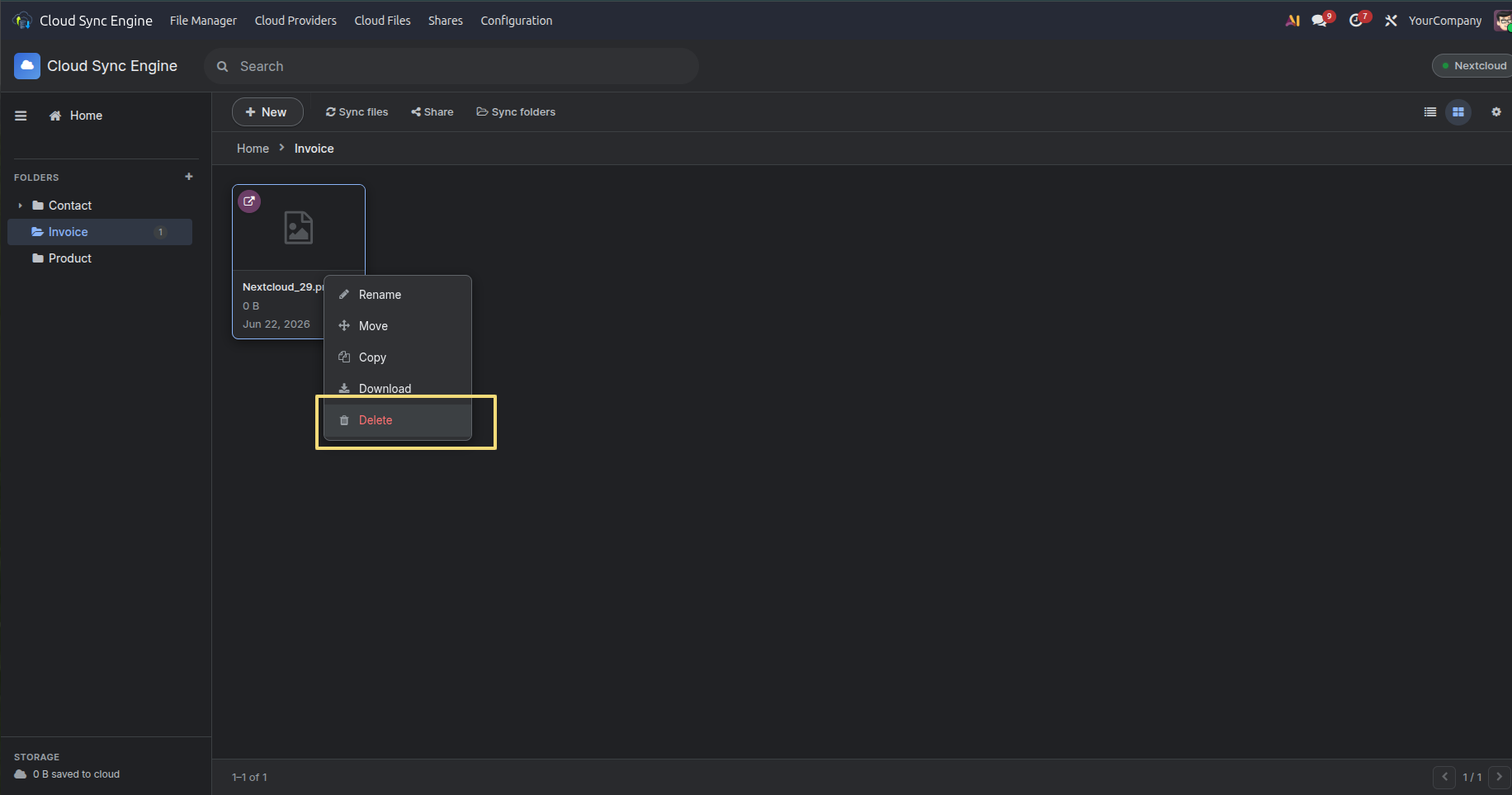Open the Cloud Files menu
This screenshot has width=1512, height=795.
[382, 21]
